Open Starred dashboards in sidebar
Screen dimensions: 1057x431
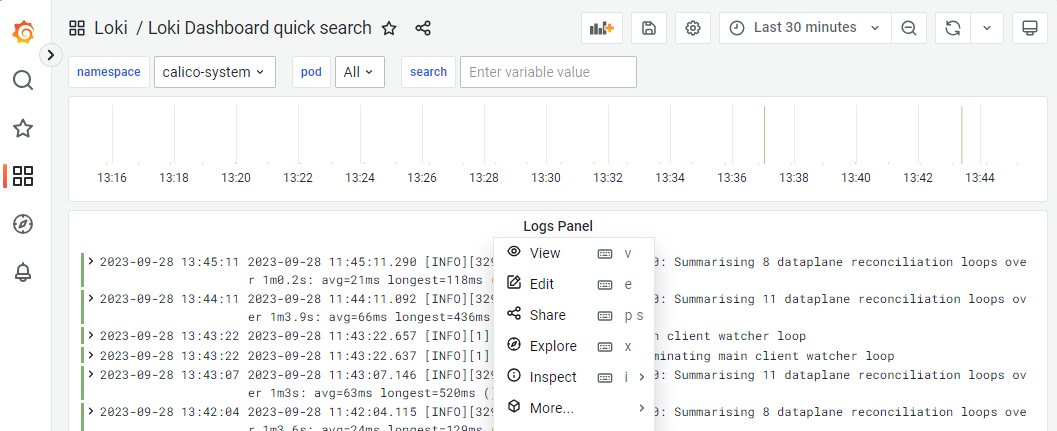pos(23,128)
